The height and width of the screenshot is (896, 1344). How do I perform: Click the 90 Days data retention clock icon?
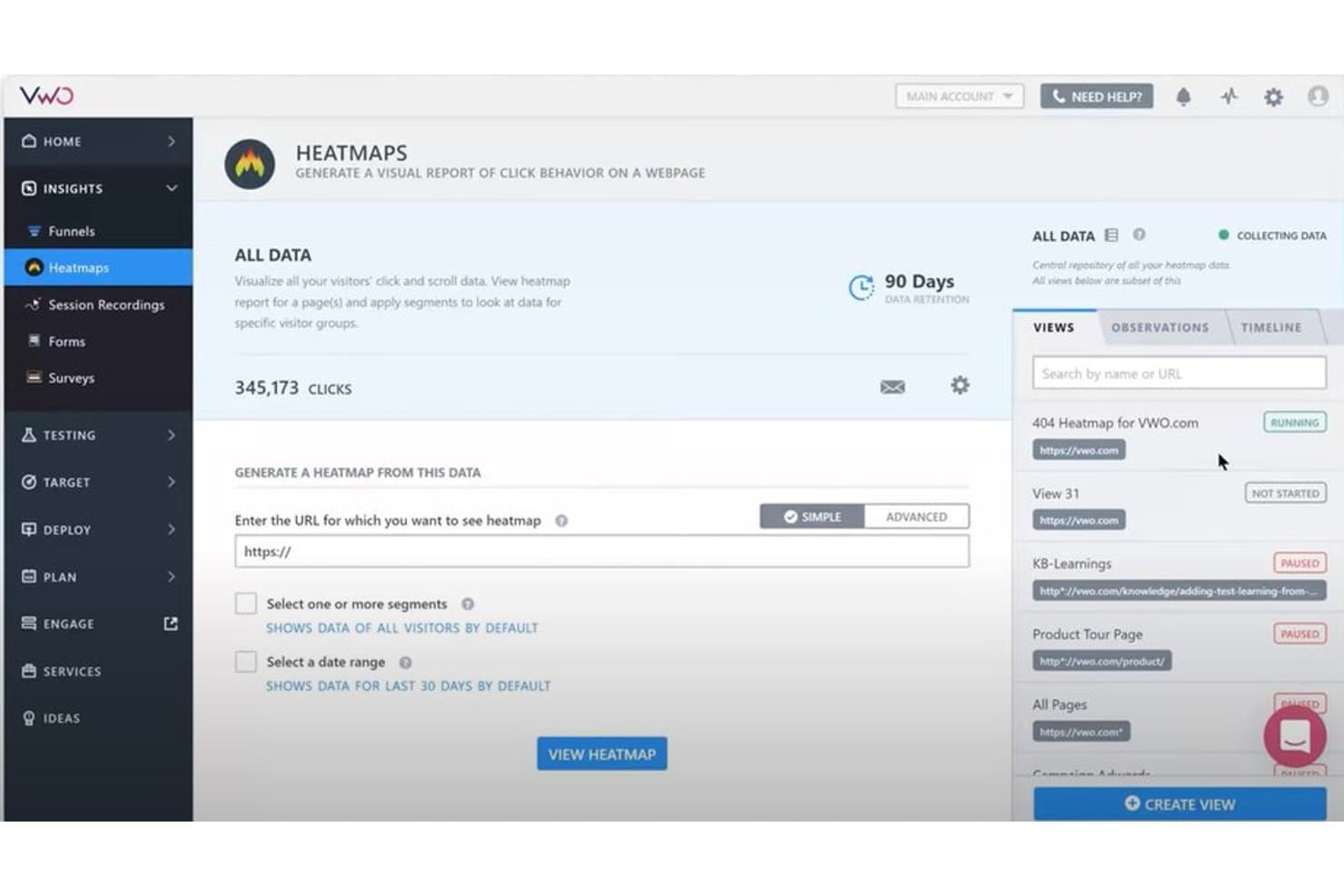pyautogui.click(x=860, y=288)
